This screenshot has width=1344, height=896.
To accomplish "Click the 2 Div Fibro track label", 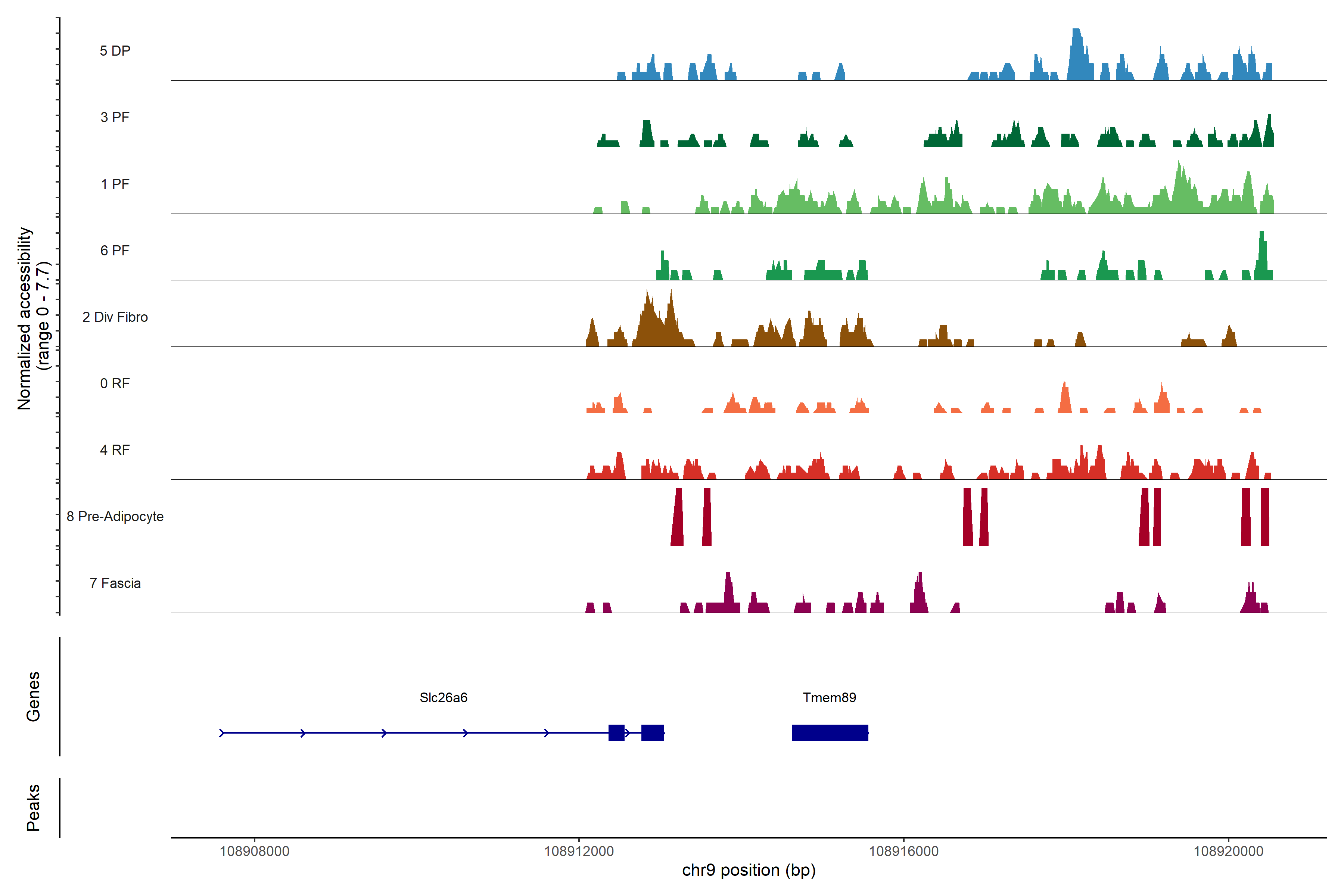I will point(115,317).
